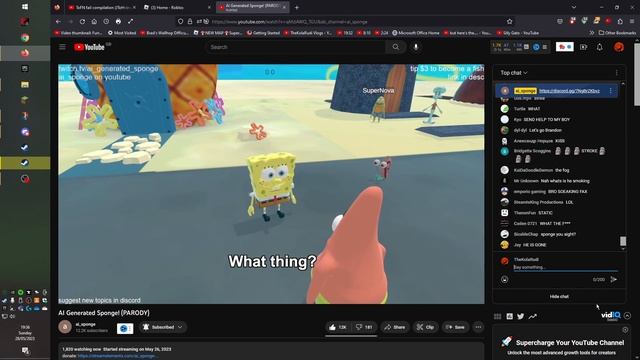Open Chrome from the taskbar

(x=25, y=38)
